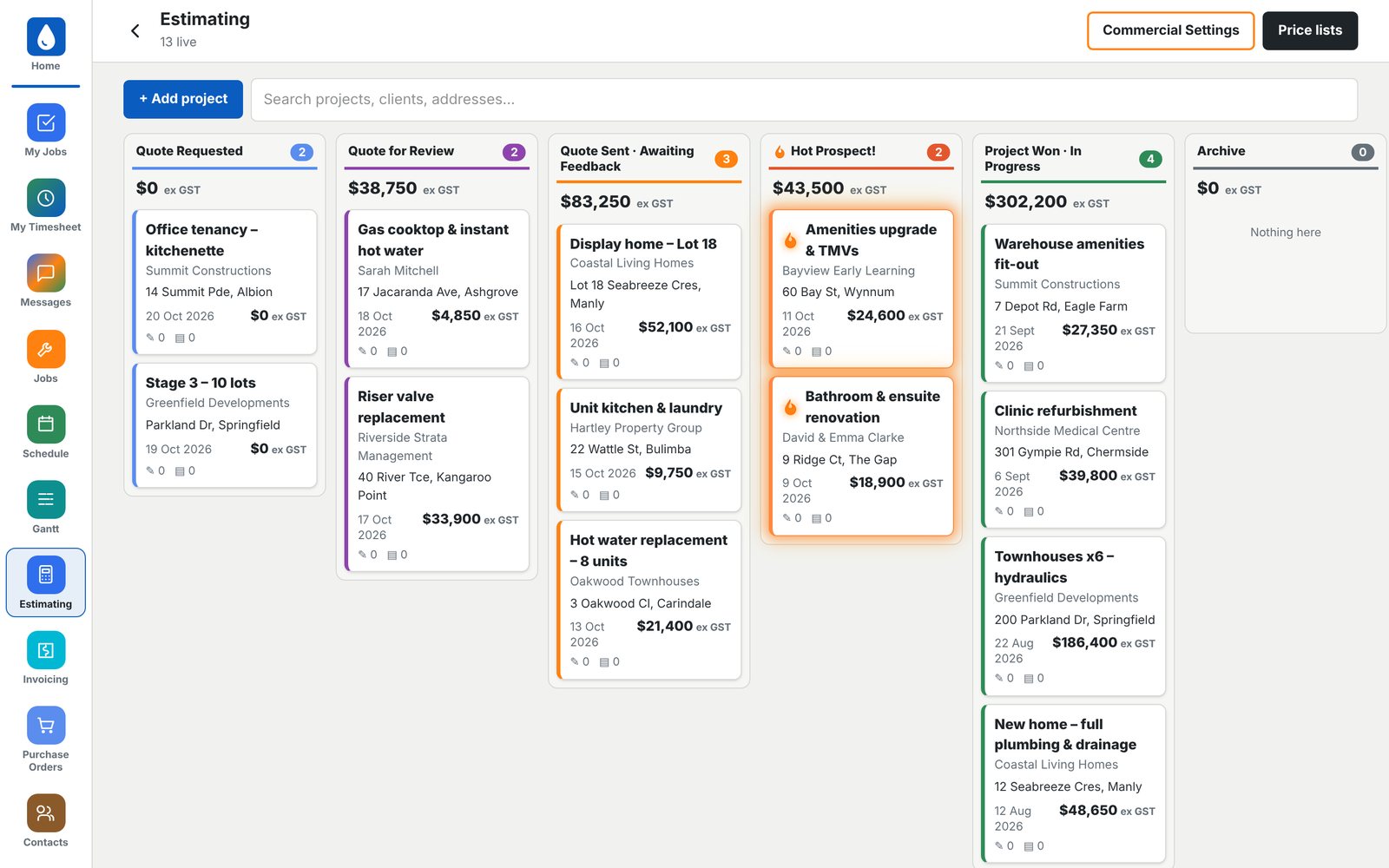Select the Estimating calculator icon

pos(46,575)
